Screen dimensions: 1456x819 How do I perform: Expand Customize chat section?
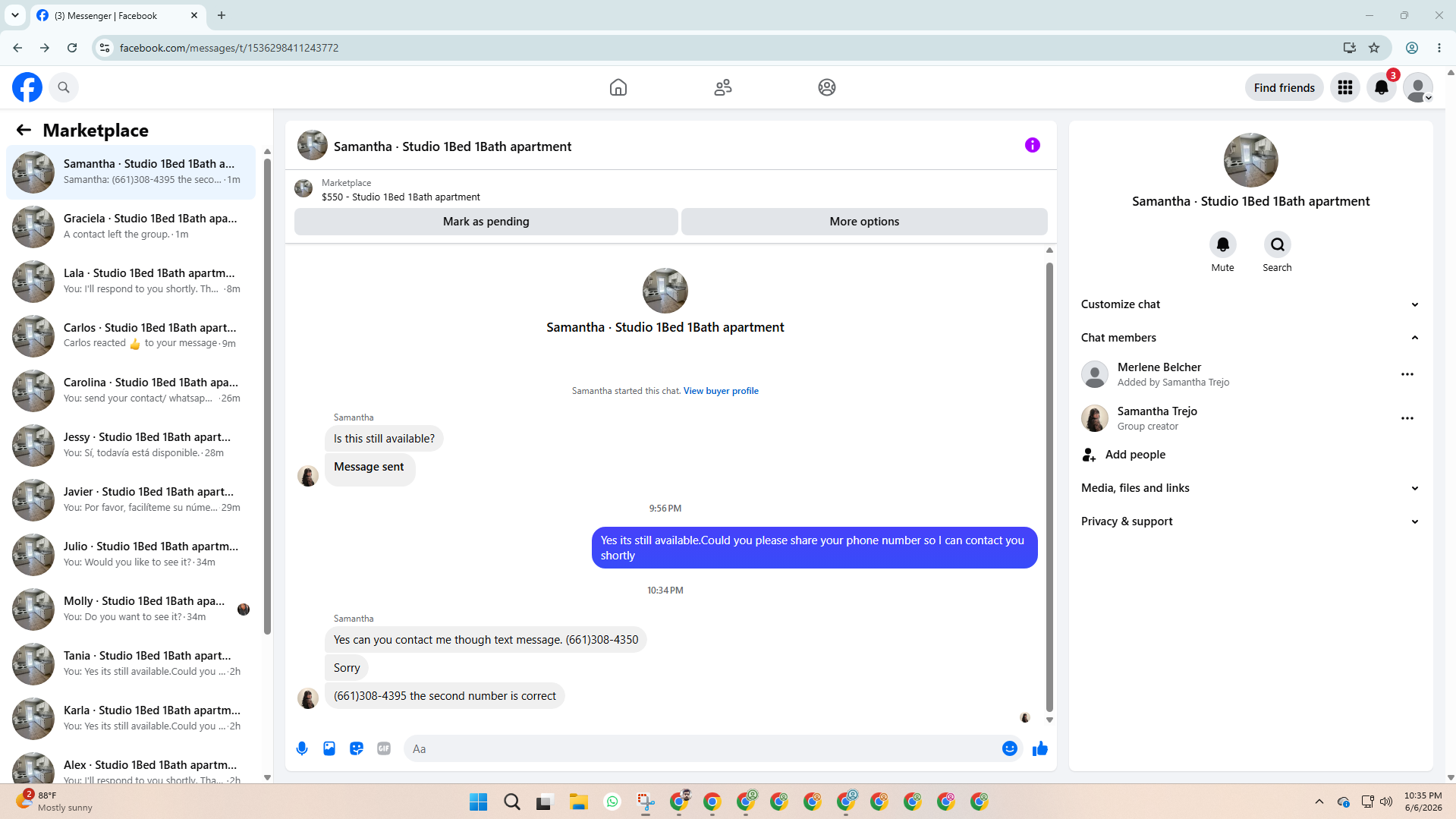(1250, 304)
